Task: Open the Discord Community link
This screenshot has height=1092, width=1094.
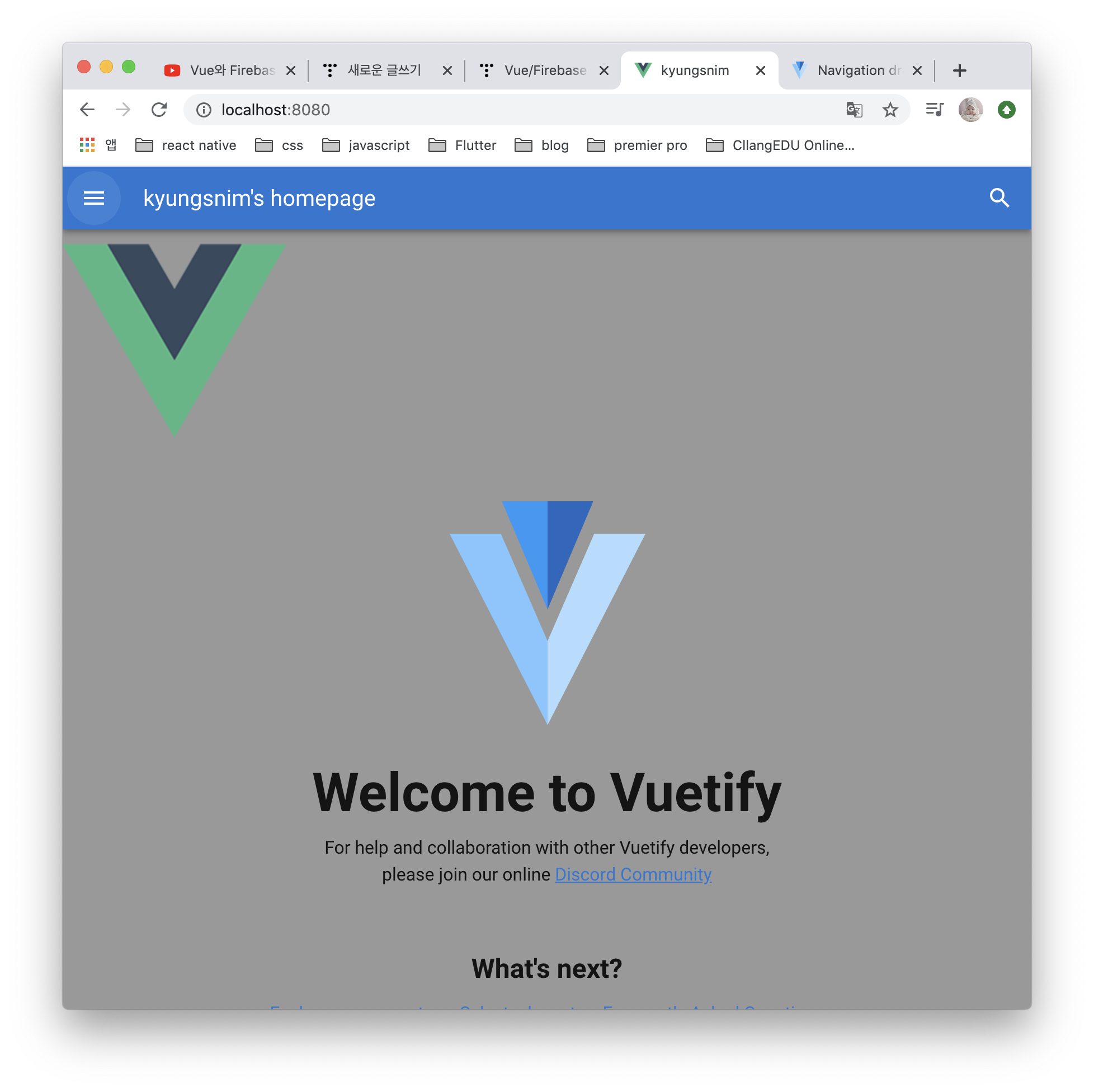Action: coord(633,874)
